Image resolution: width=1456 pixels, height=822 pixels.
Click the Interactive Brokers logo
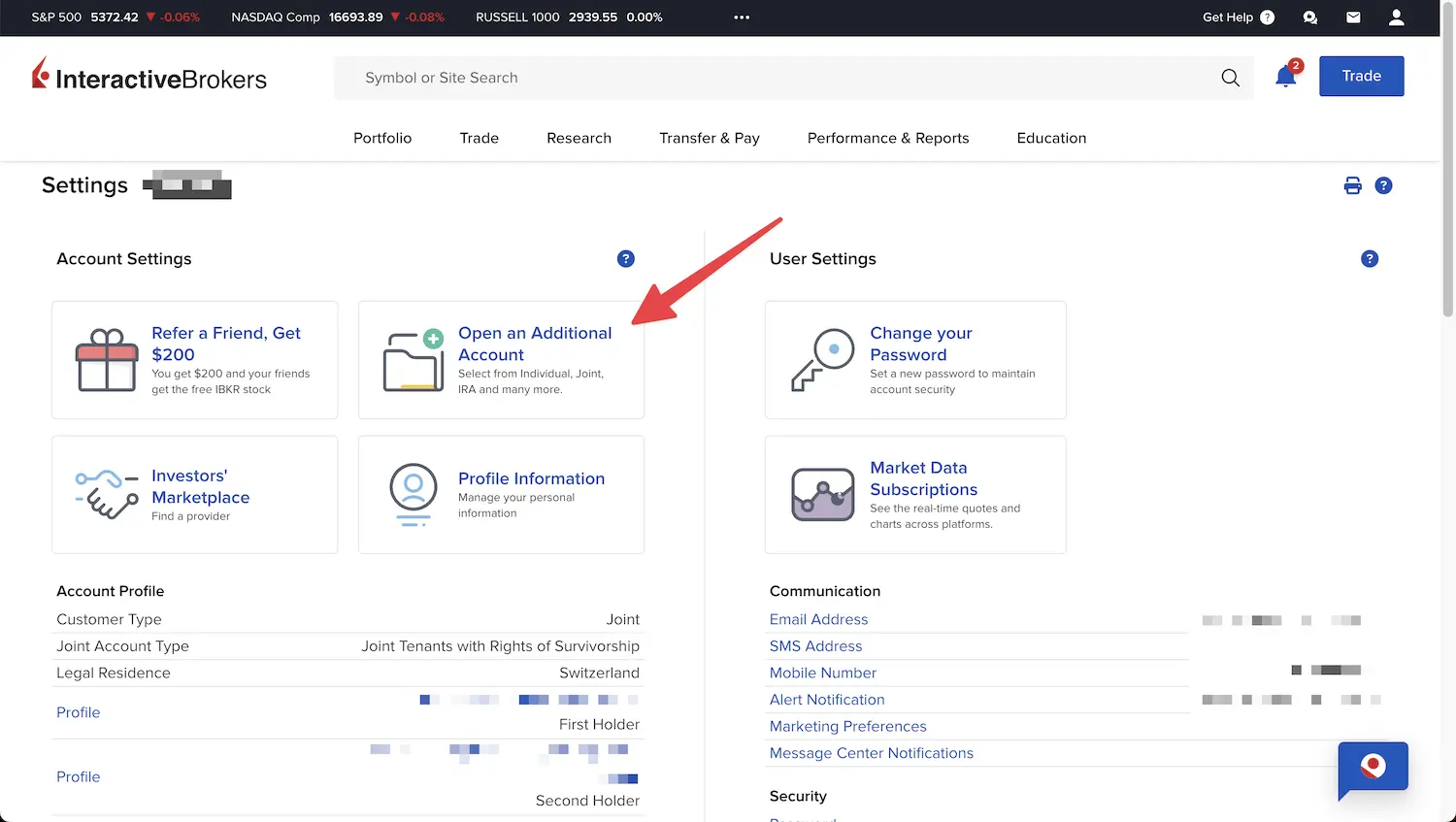pos(149,76)
